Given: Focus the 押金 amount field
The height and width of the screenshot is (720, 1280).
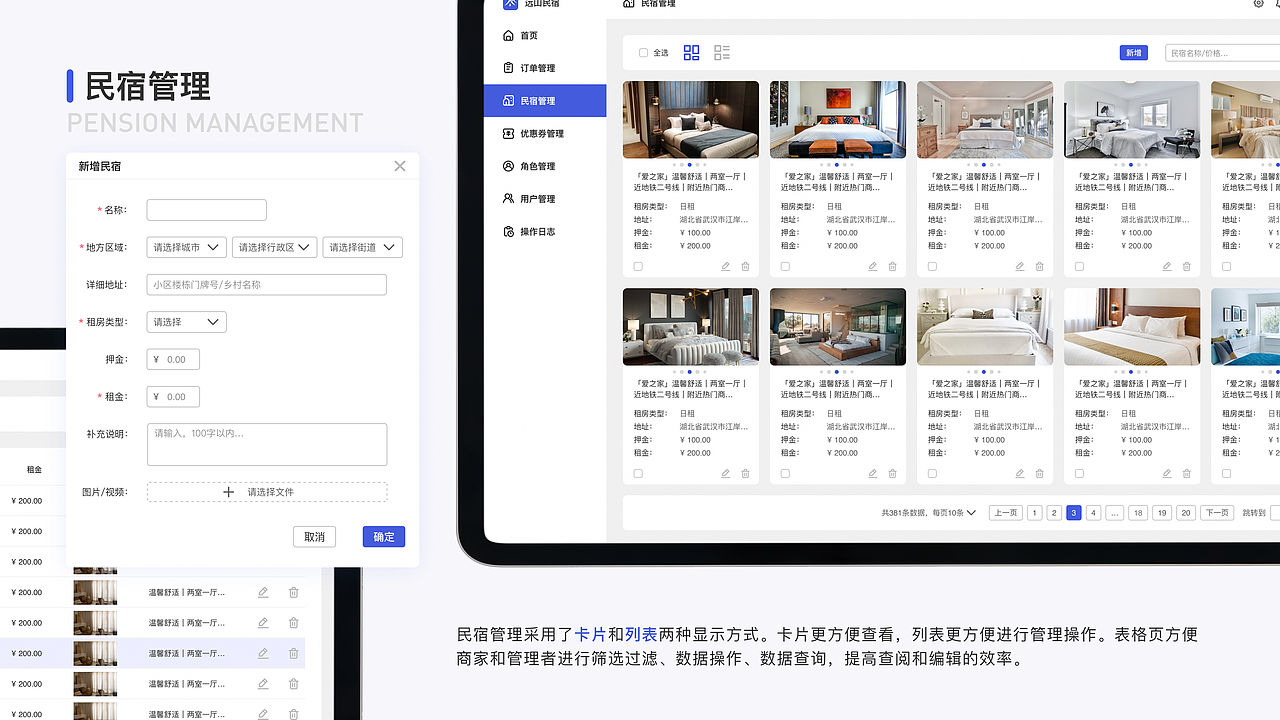Looking at the screenshot, I should [173, 359].
